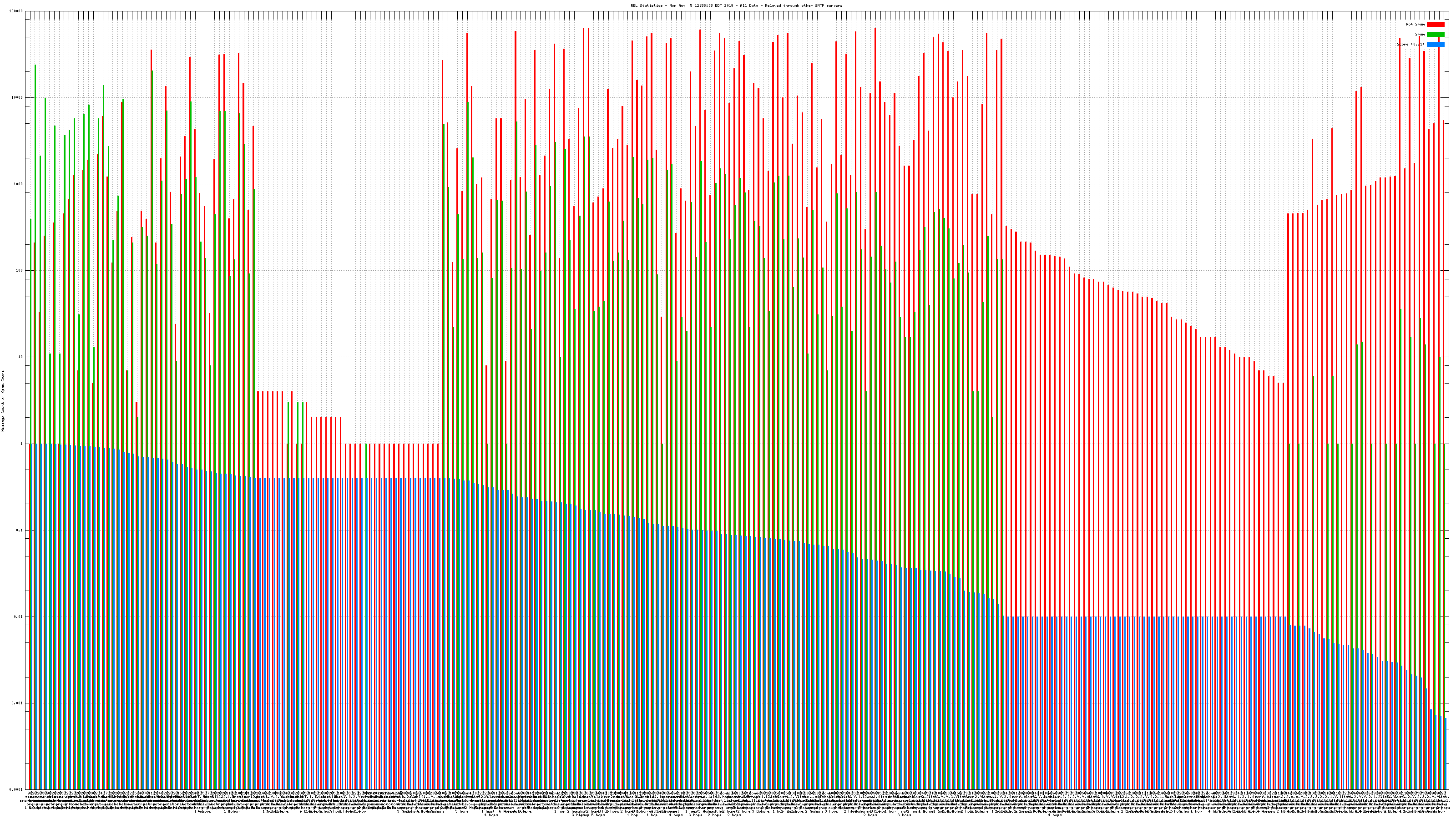Image resolution: width=1456 pixels, height=819 pixels.
Task: Select the 'Spam' legend label text
Action: point(1420,35)
